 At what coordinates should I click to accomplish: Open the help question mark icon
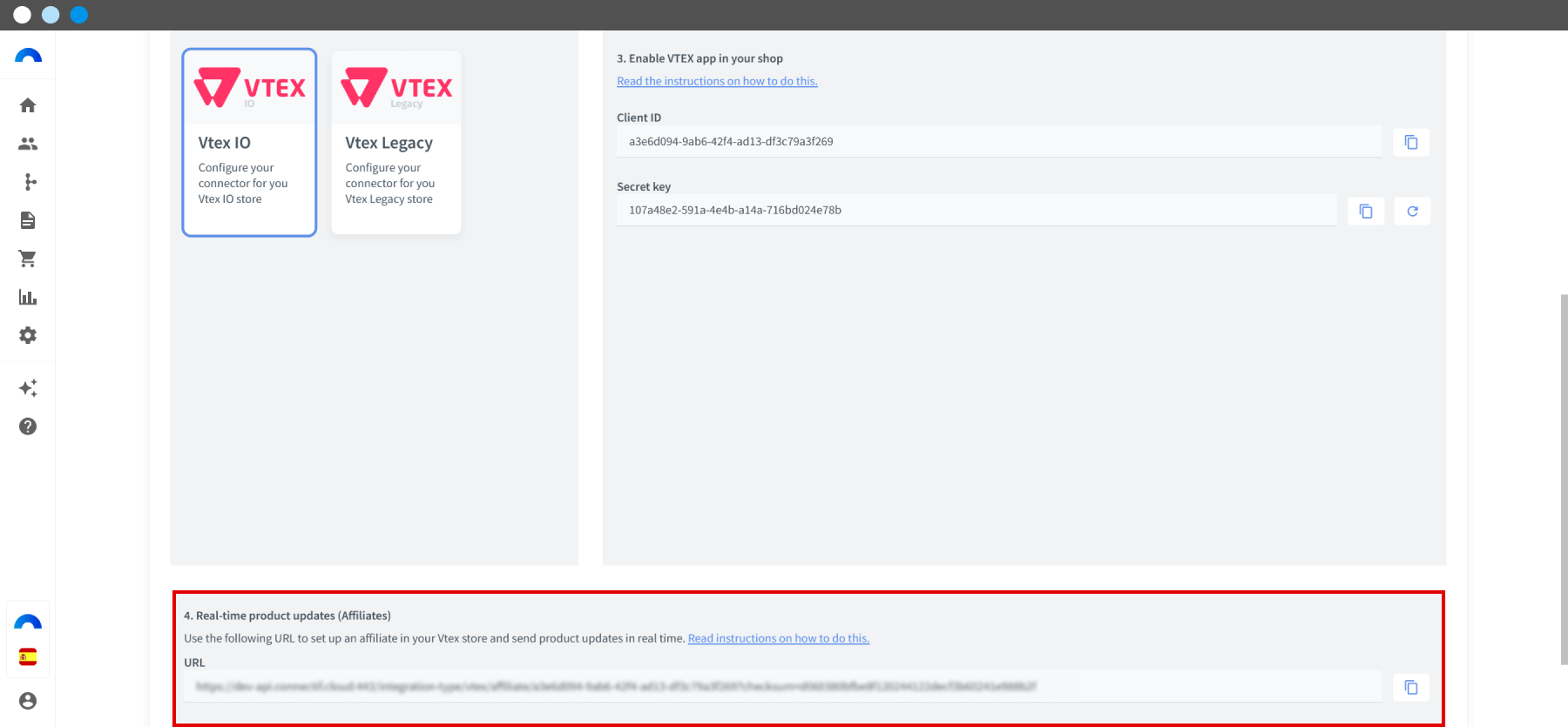point(28,426)
